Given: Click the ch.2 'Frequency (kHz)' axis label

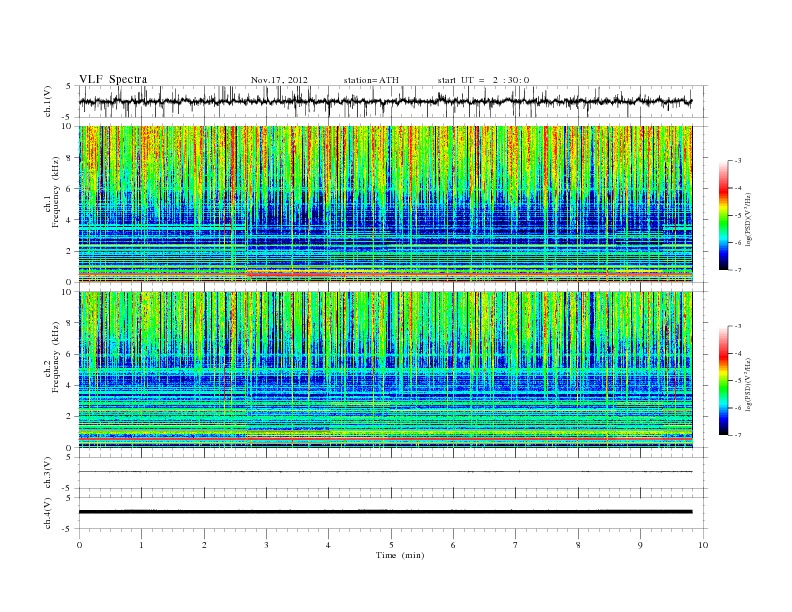Looking at the screenshot, I should (56, 357).
